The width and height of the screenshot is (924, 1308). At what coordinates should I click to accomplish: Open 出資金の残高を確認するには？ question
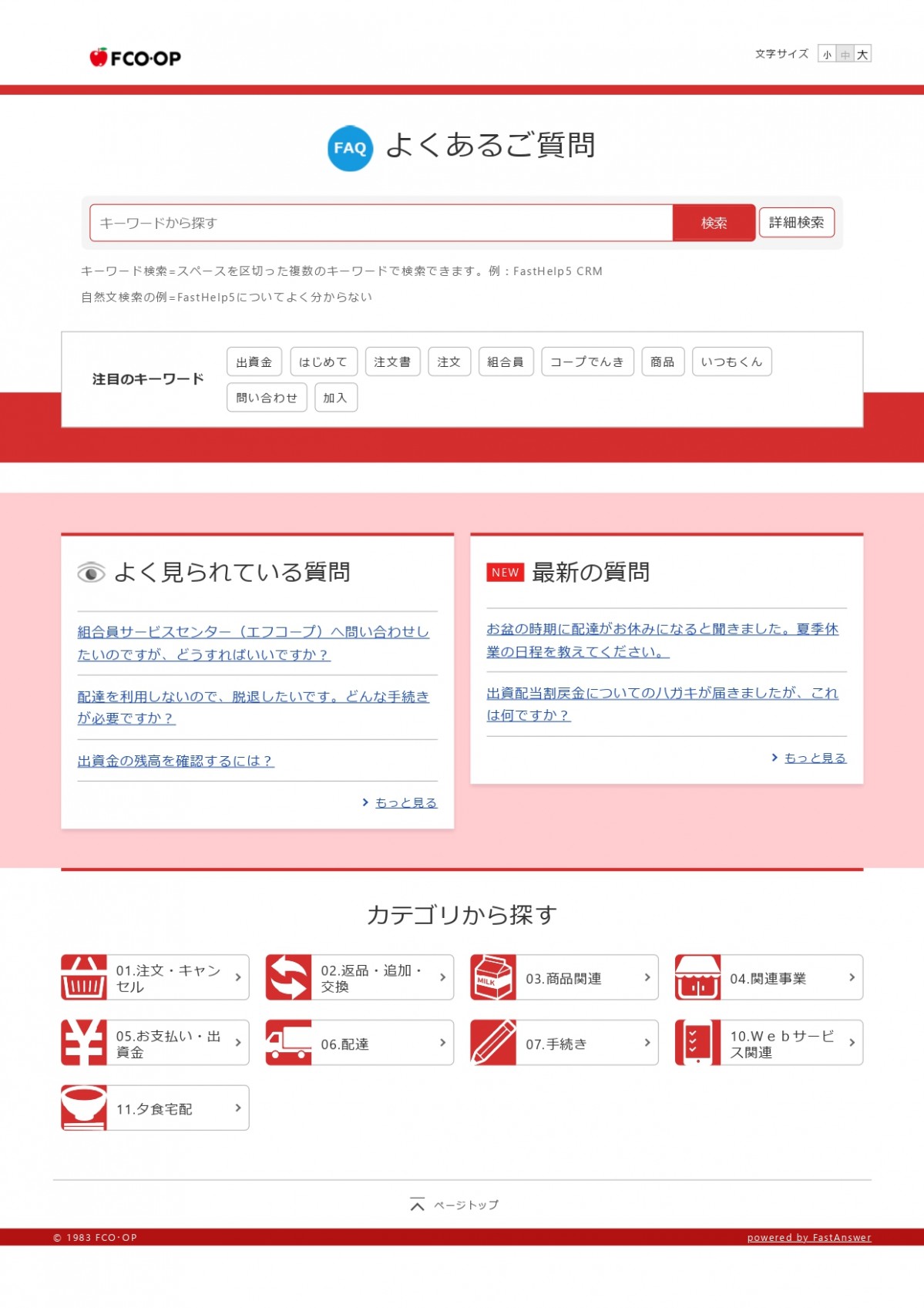(x=176, y=761)
